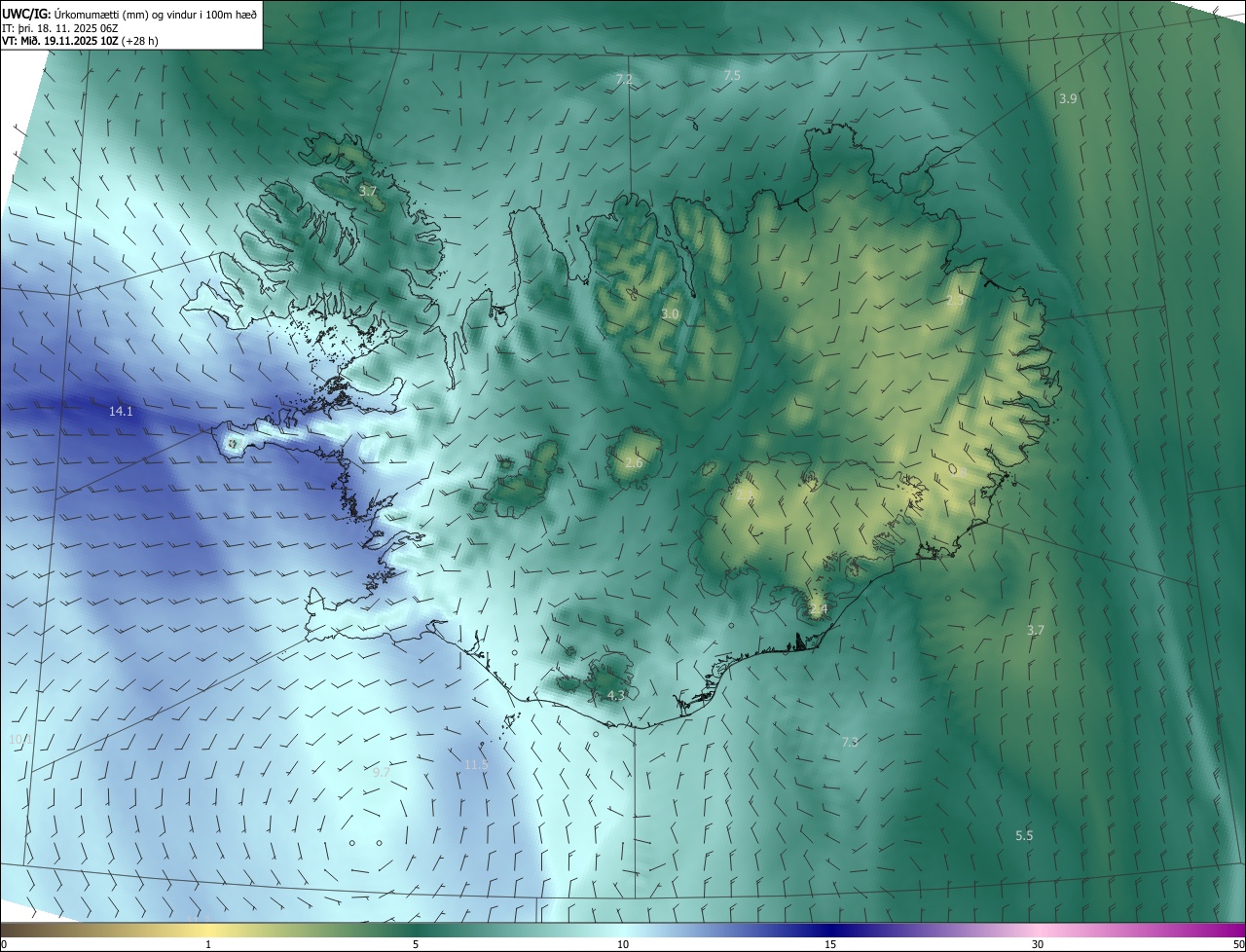The height and width of the screenshot is (952, 1246).
Task: Click the 7.2 value label
Action: point(624,79)
